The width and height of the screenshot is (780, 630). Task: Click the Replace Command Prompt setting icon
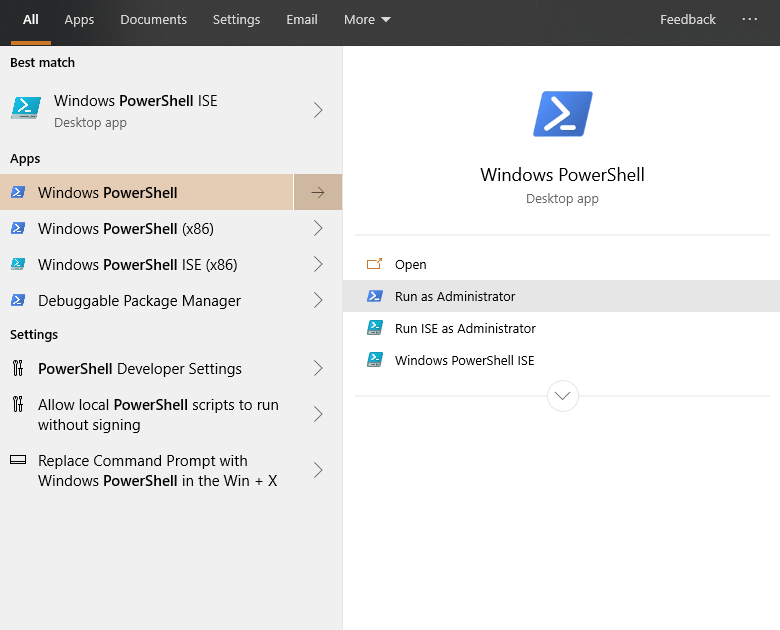[17, 461]
